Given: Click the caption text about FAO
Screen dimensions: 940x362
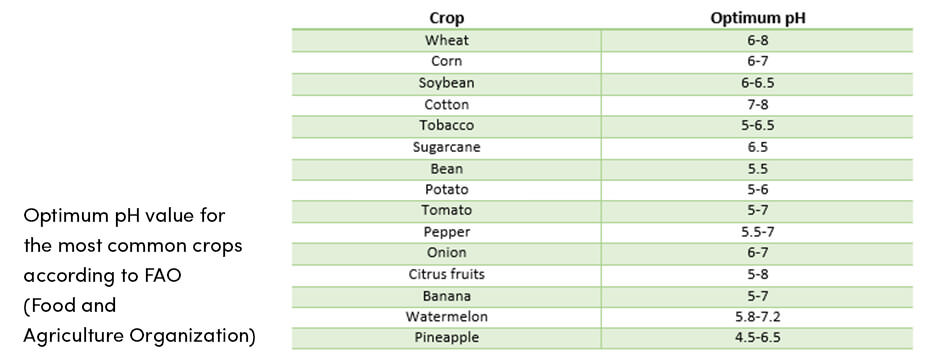Looking at the screenshot, I should [x=139, y=276].
